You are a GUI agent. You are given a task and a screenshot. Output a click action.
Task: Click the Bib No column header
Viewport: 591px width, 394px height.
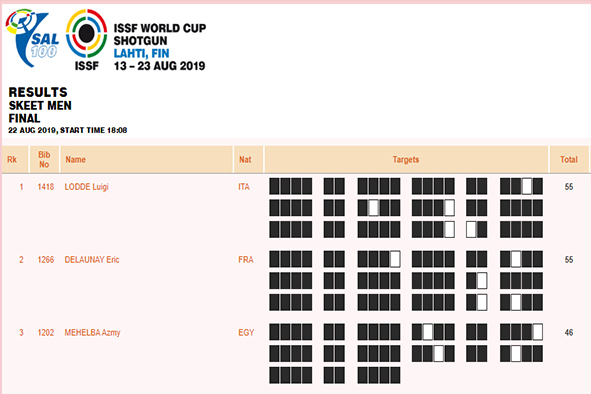coord(44,159)
